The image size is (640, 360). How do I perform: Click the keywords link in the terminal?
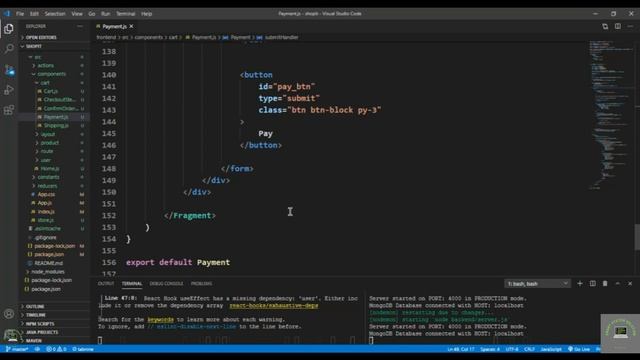coord(160,319)
